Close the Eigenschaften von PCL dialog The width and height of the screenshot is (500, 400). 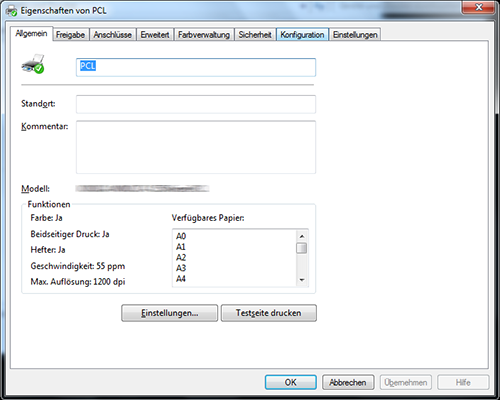[x=479, y=7]
